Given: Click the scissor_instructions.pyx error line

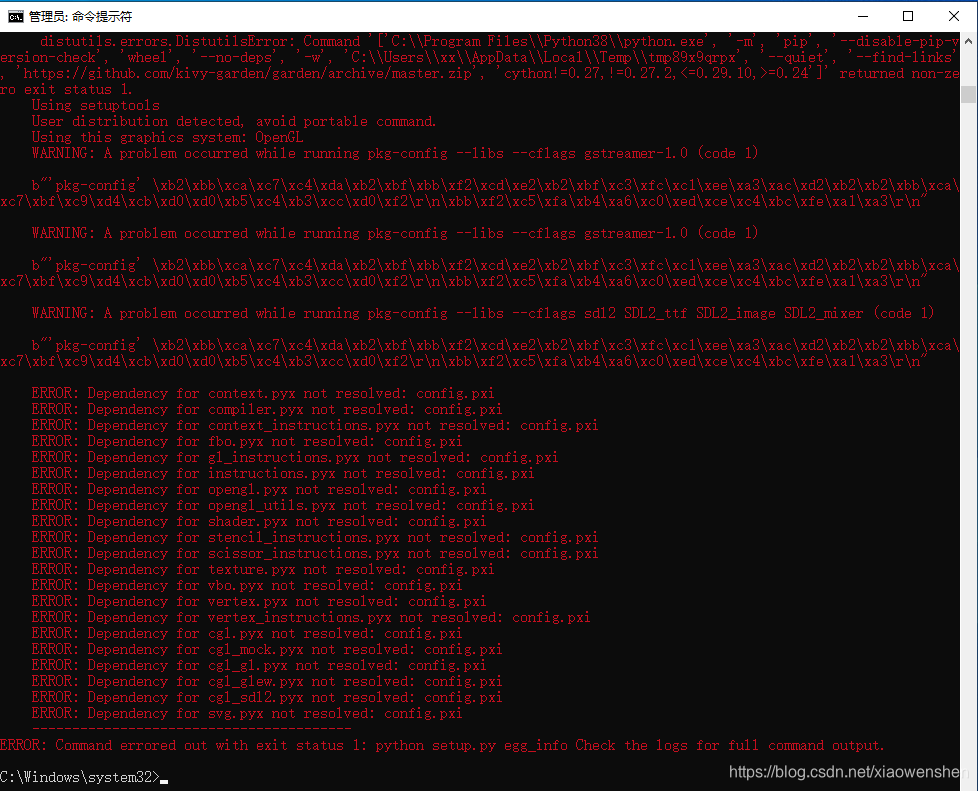Looking at the screenshot, I should tap(315, 553).
